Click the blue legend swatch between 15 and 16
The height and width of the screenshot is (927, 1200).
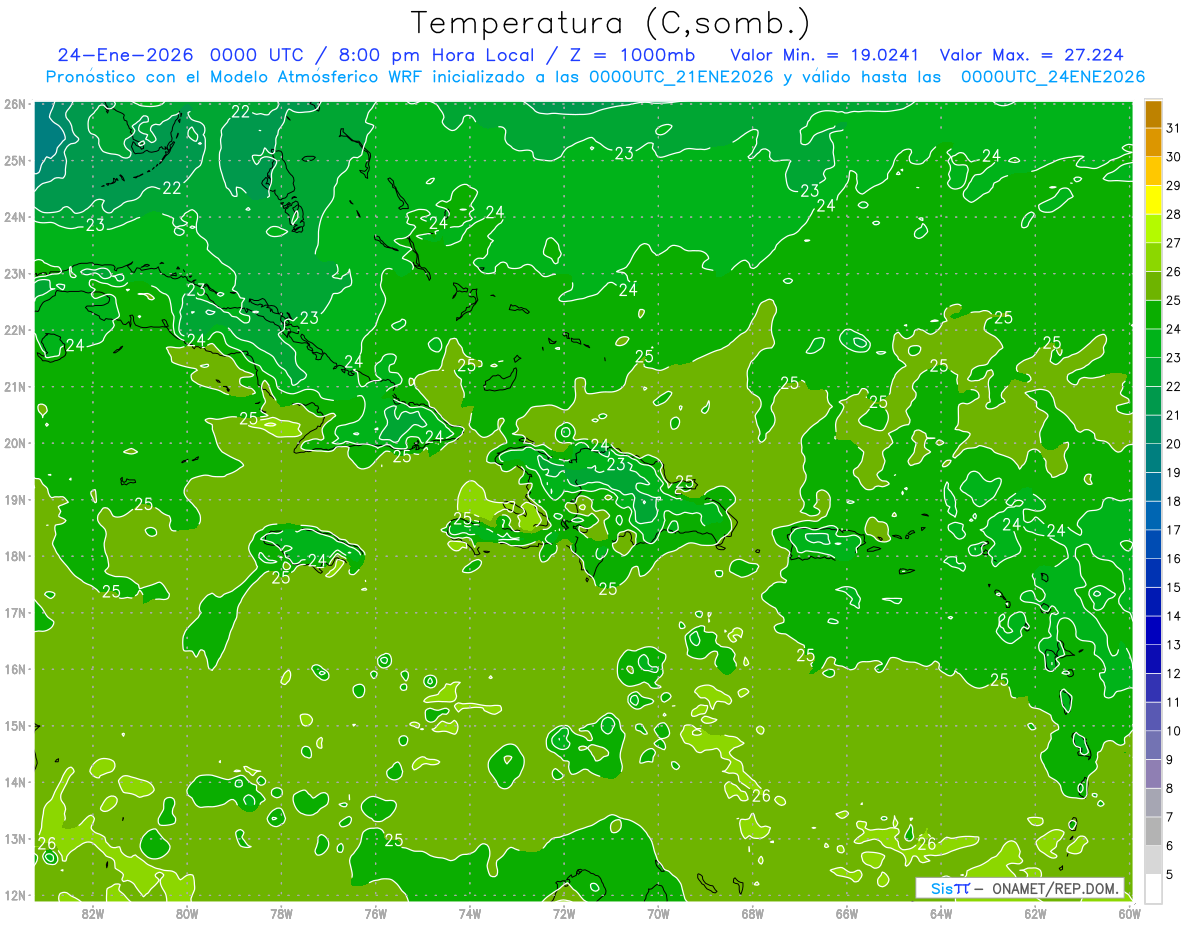1154,573
